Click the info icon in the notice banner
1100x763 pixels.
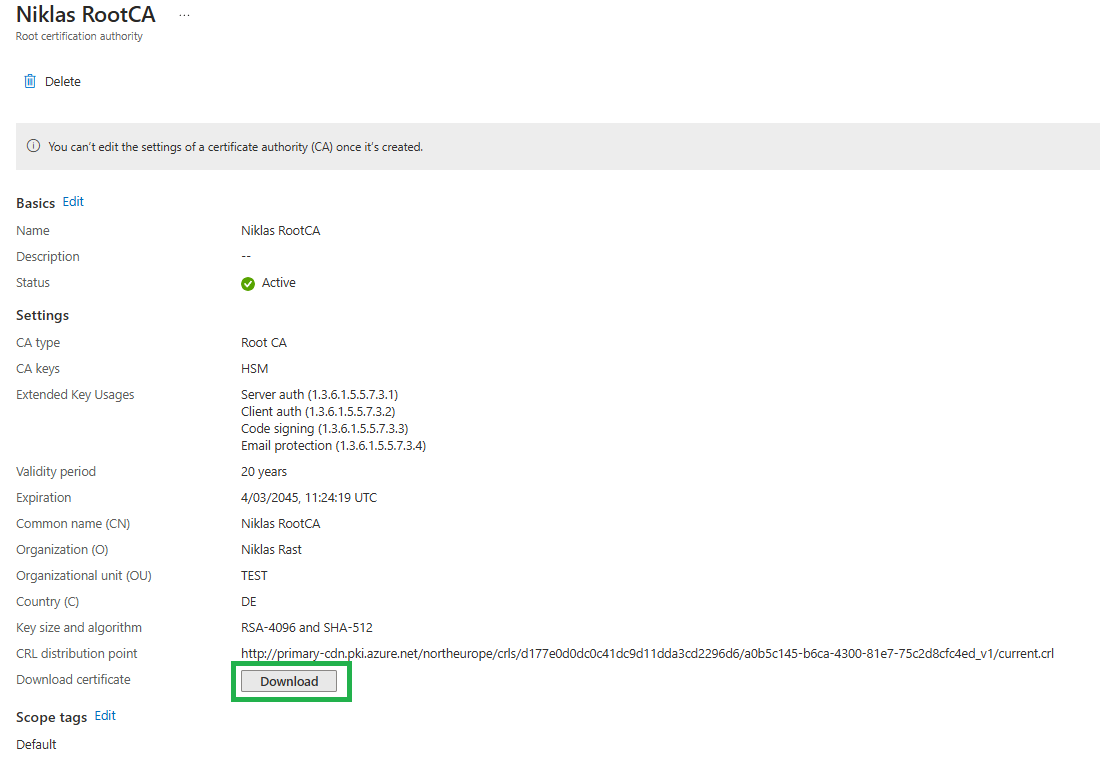click(34, 147)
